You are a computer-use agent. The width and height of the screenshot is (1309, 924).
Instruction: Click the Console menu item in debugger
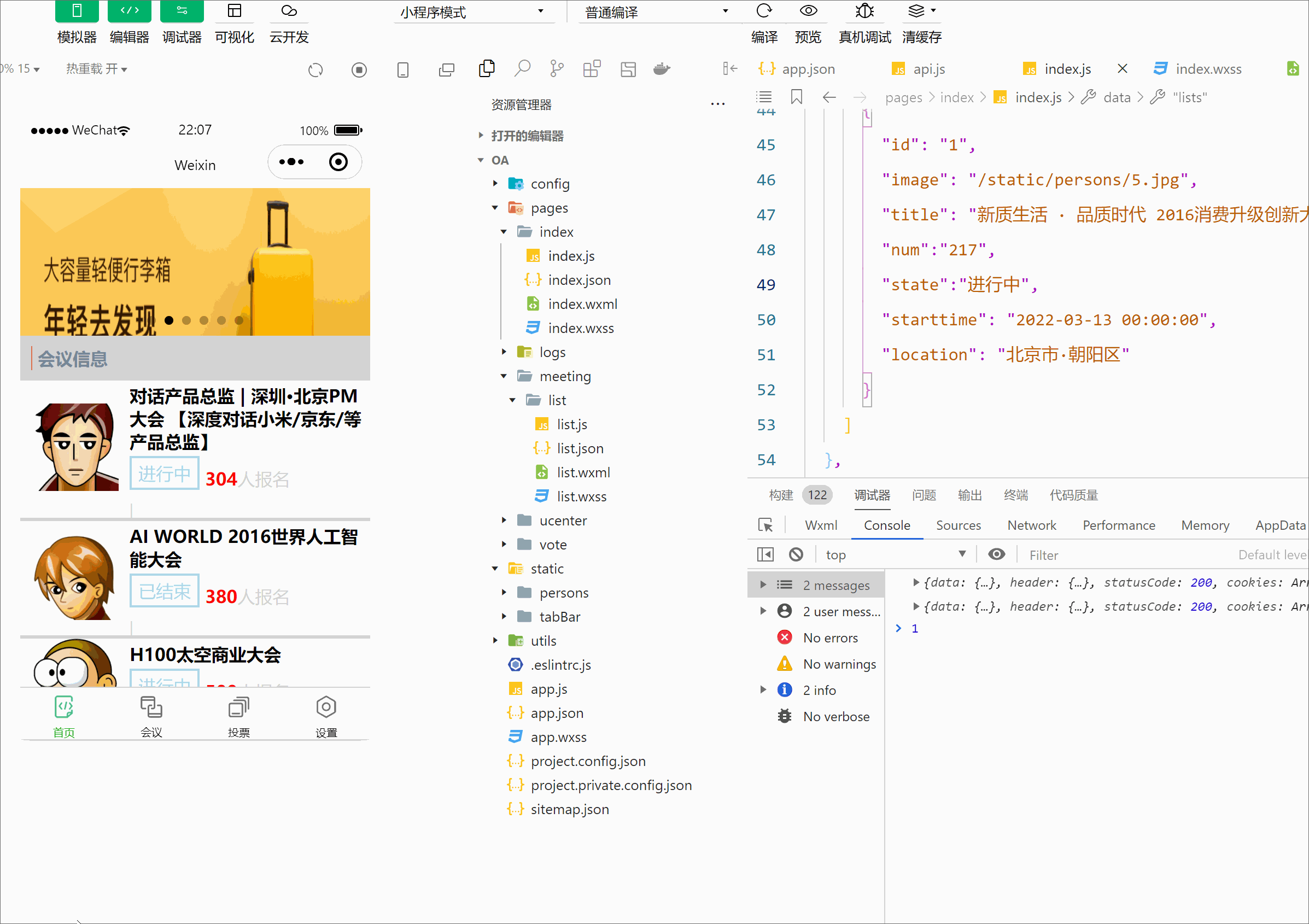point(886,524)
